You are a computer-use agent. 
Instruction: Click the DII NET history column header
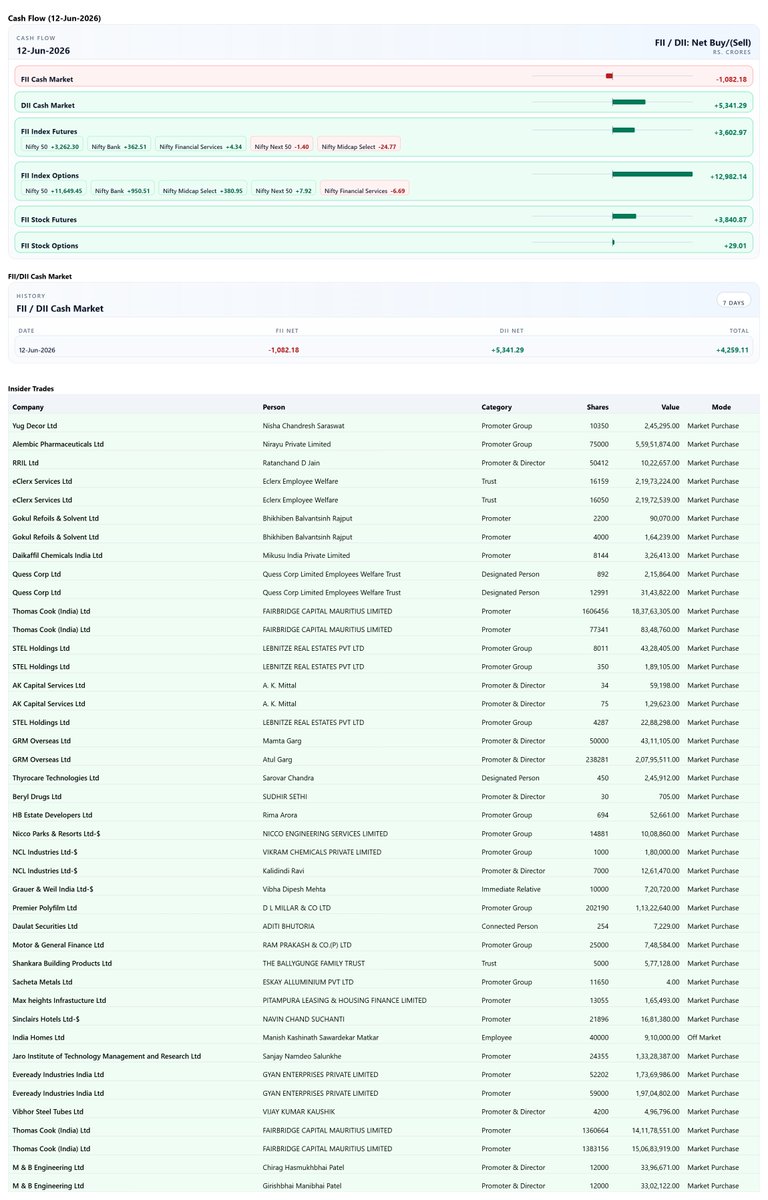pos(512,330)
